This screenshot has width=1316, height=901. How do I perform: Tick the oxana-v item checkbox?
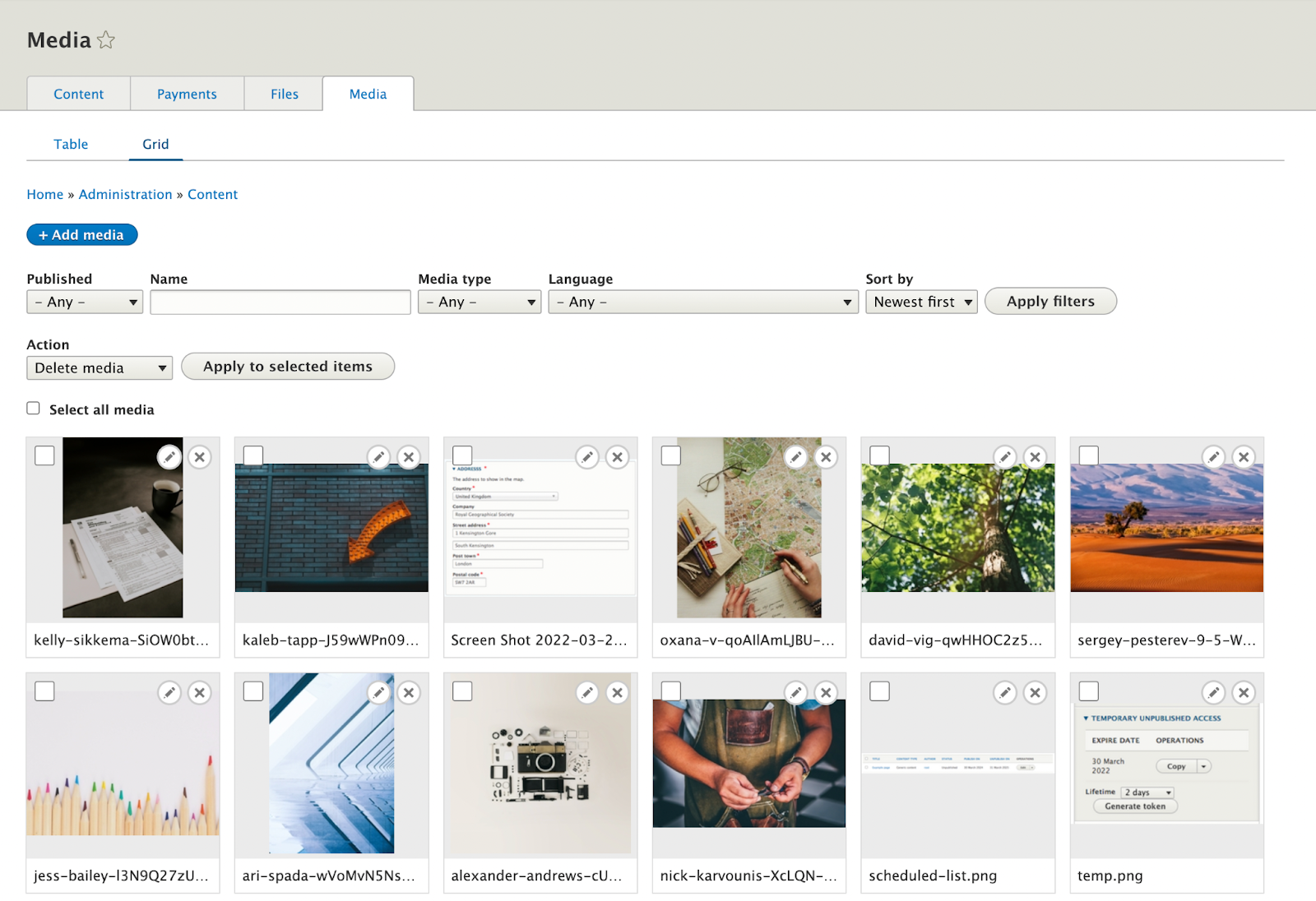[671, 455]
